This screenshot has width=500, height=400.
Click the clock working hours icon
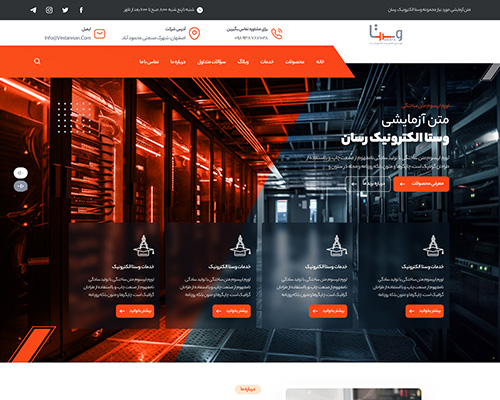[x=200, y=10]
